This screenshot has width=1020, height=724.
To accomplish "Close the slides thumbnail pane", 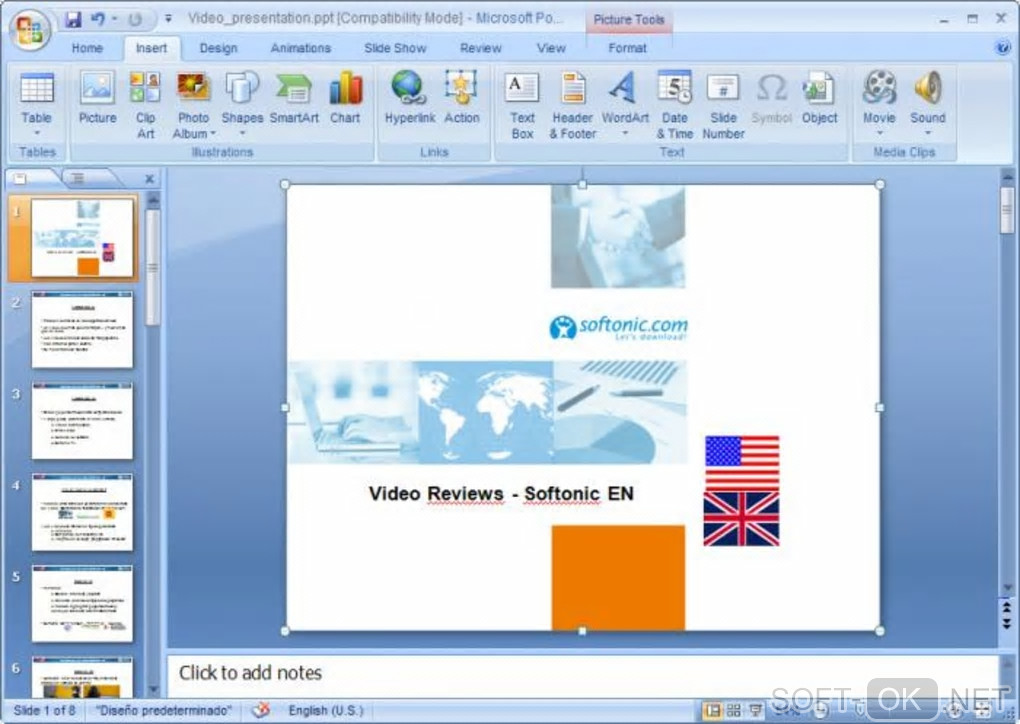I will coord(149,178).
